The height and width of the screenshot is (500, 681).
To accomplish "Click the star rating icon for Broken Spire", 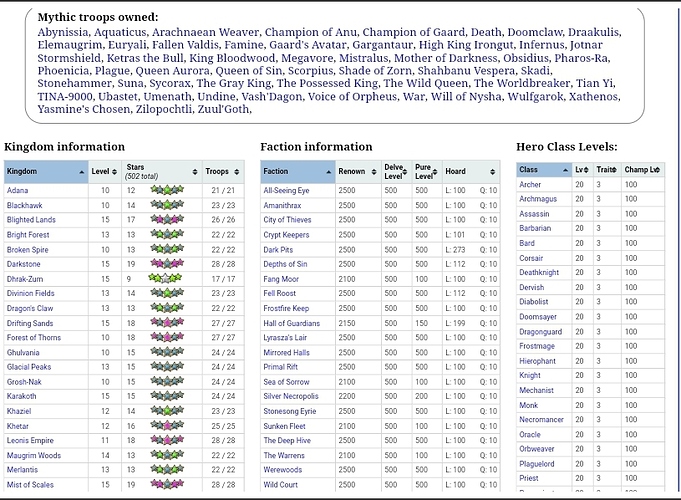I will click(167, 249).
